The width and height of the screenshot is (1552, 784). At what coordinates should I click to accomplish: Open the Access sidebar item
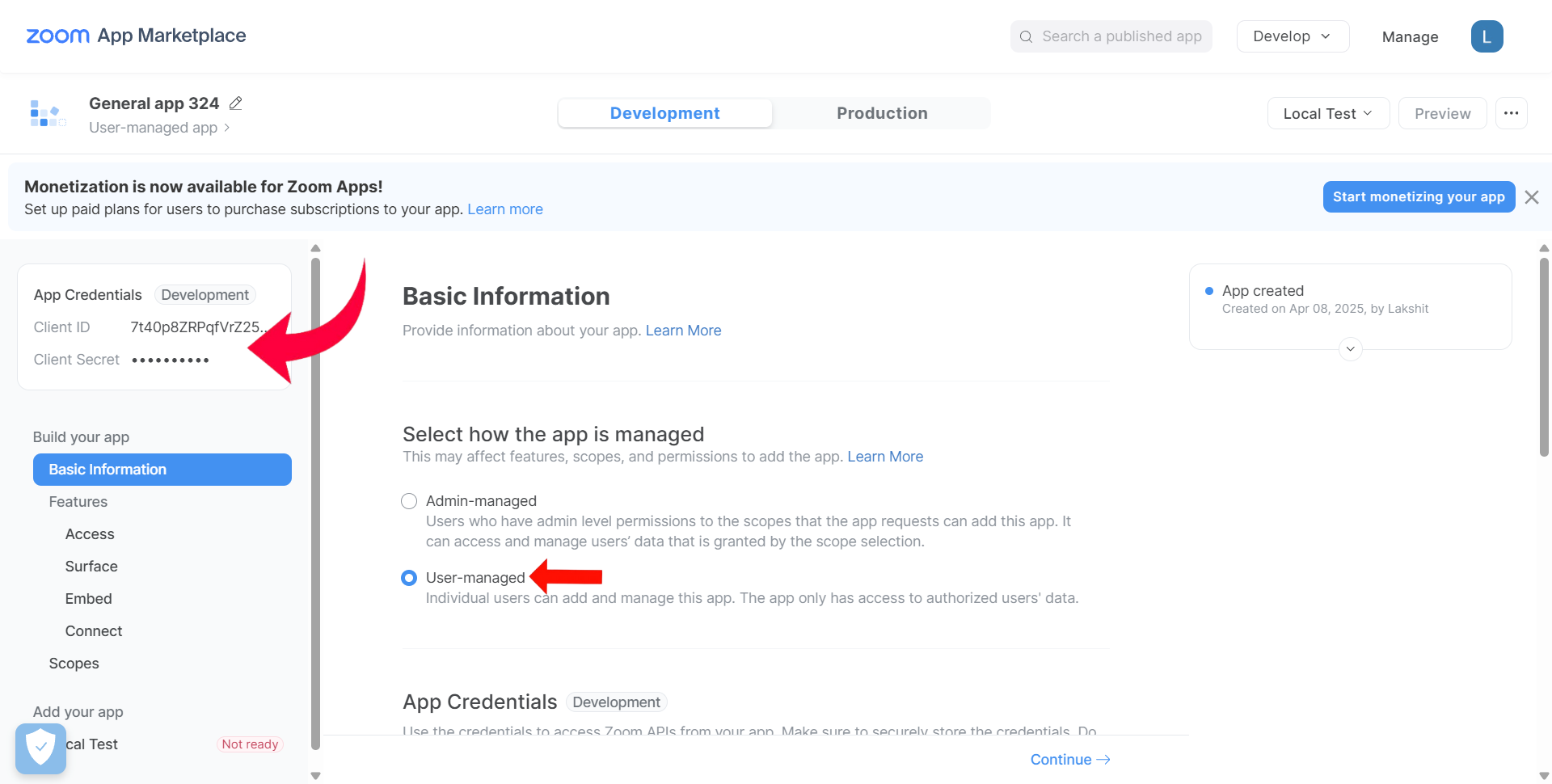point(90,534)
